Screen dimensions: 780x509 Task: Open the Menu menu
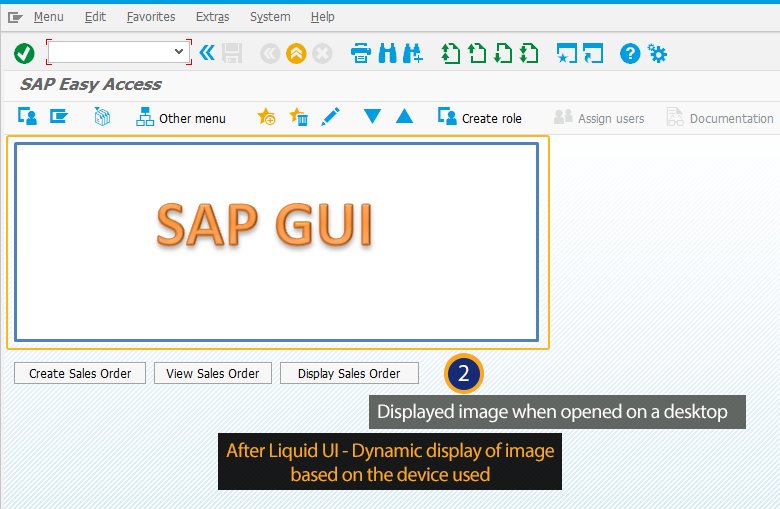click(49, 17)
